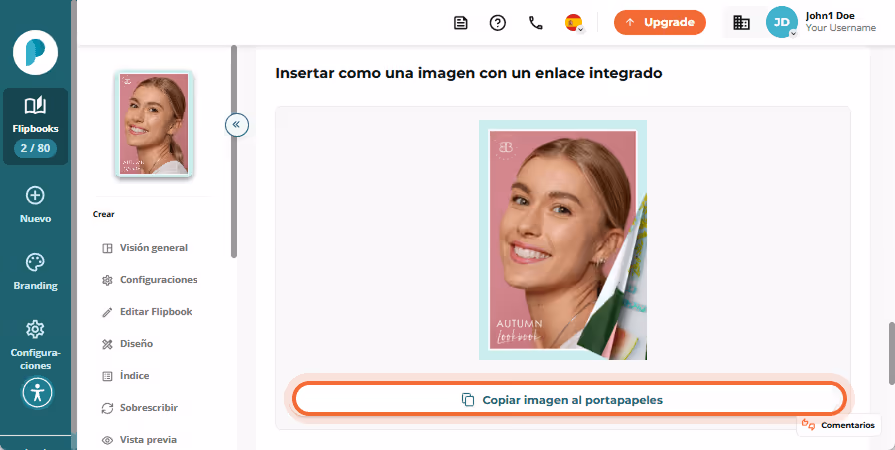Click the phone contact icon
Screen dimensions: 895x450
(x=535, y=23)
